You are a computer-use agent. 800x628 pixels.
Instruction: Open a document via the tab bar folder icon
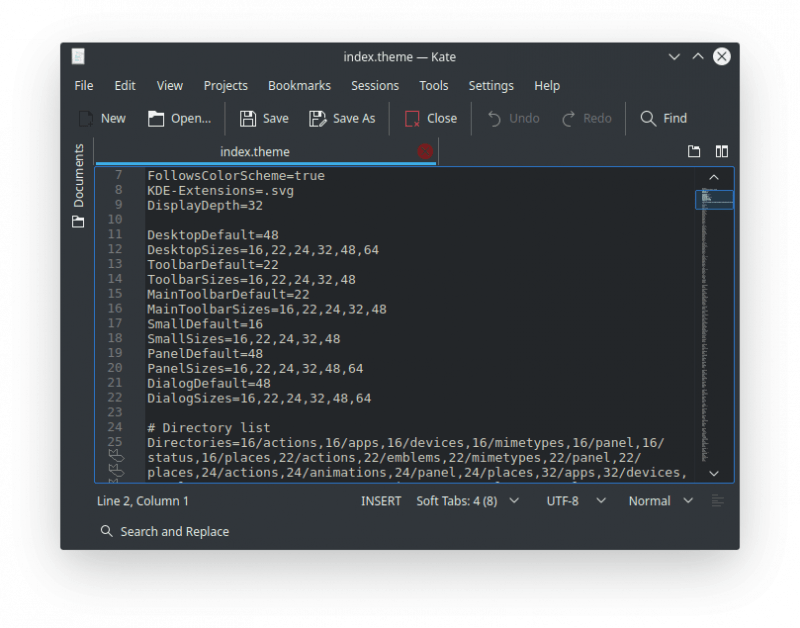694,151
